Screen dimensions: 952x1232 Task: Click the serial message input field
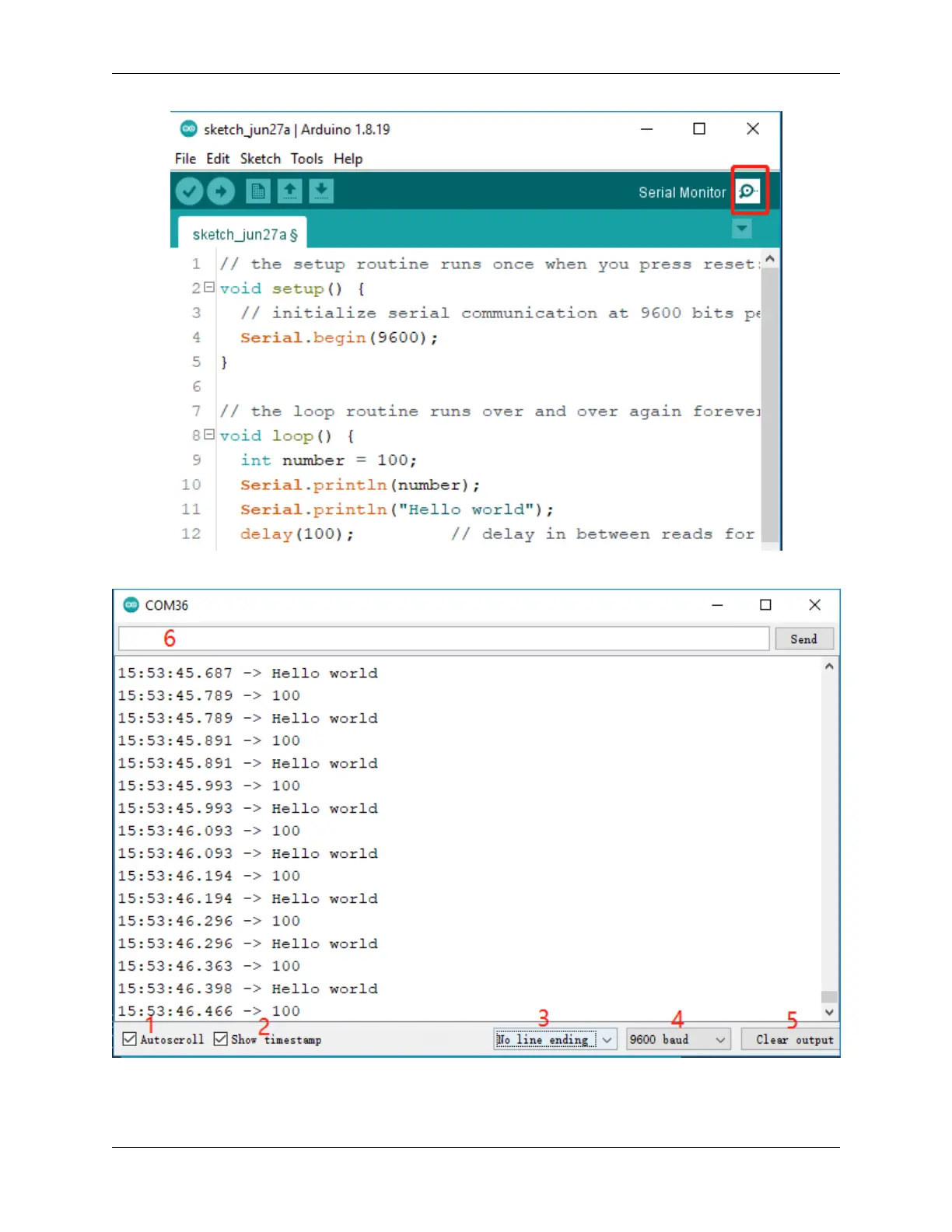443,639
